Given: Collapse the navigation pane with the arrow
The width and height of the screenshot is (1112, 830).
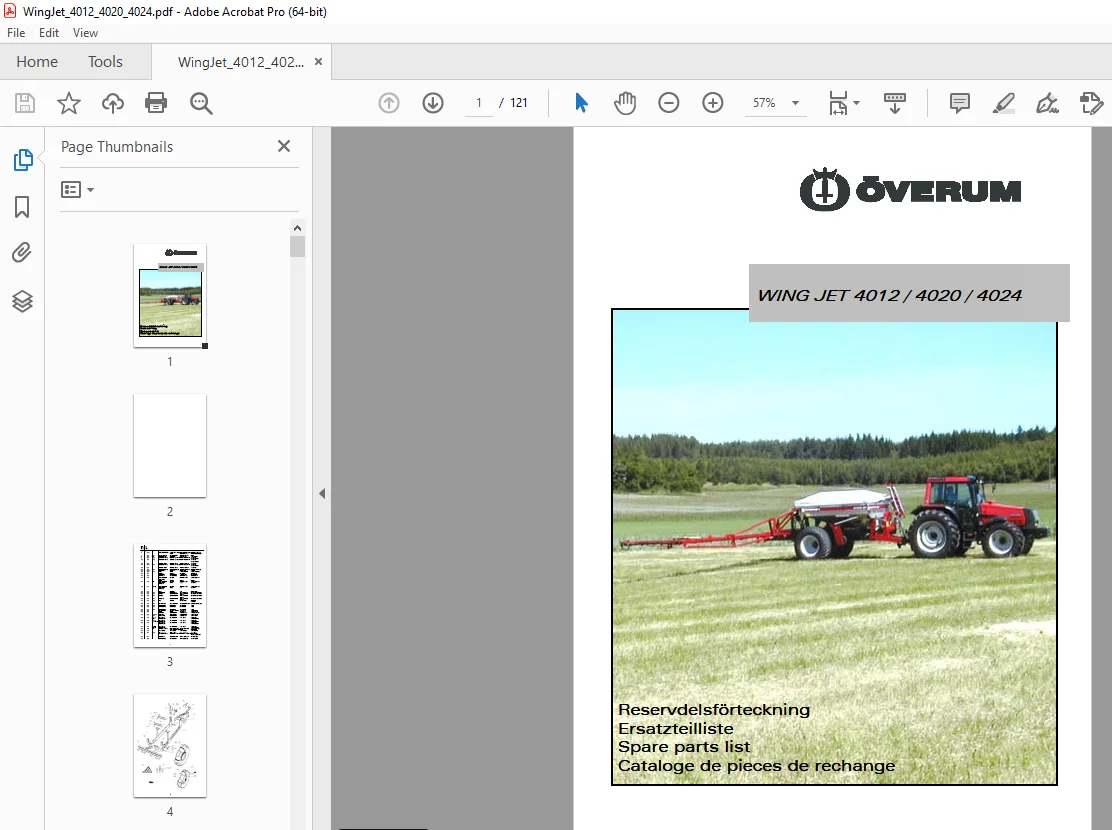Looking at the screenshot, I should (x=322, y=494).
